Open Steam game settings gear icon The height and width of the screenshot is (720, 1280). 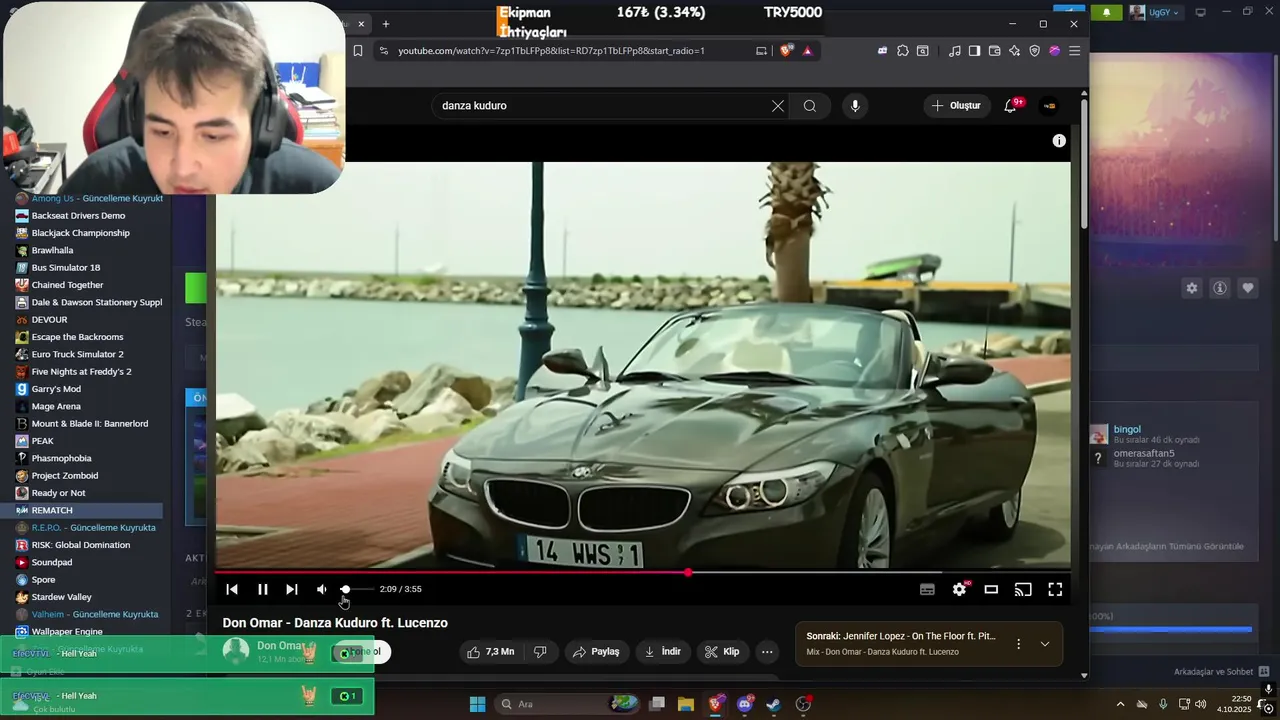1192,288
